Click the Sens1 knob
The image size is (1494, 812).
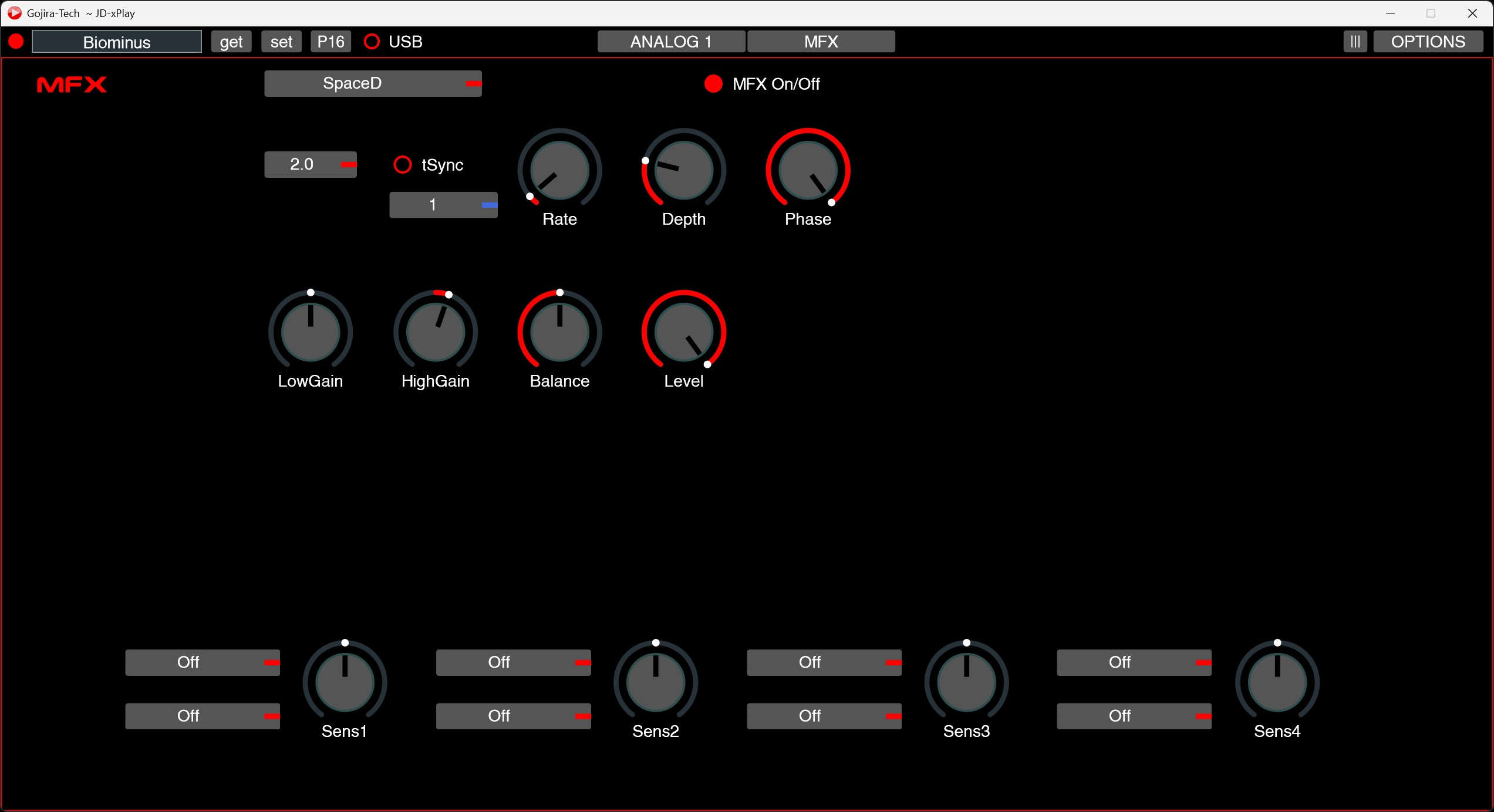point(345,682)
